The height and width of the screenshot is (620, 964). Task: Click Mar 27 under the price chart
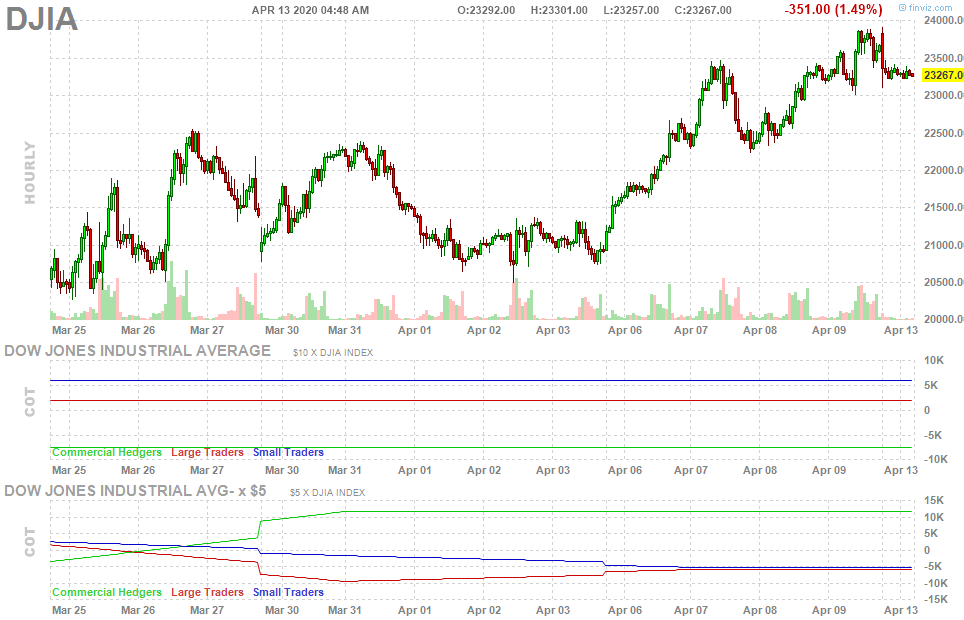pos(207,330)
